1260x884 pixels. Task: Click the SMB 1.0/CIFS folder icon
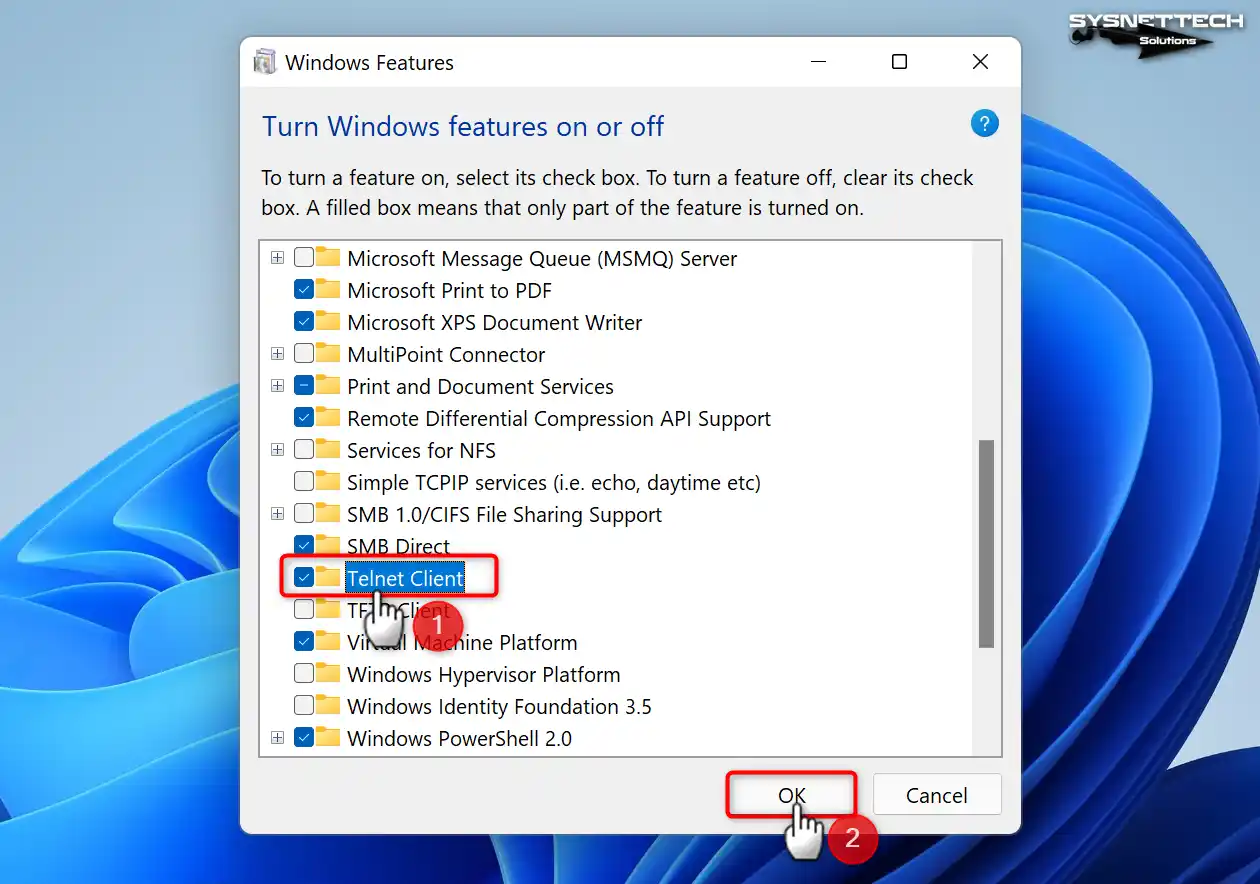pos(328,514)
